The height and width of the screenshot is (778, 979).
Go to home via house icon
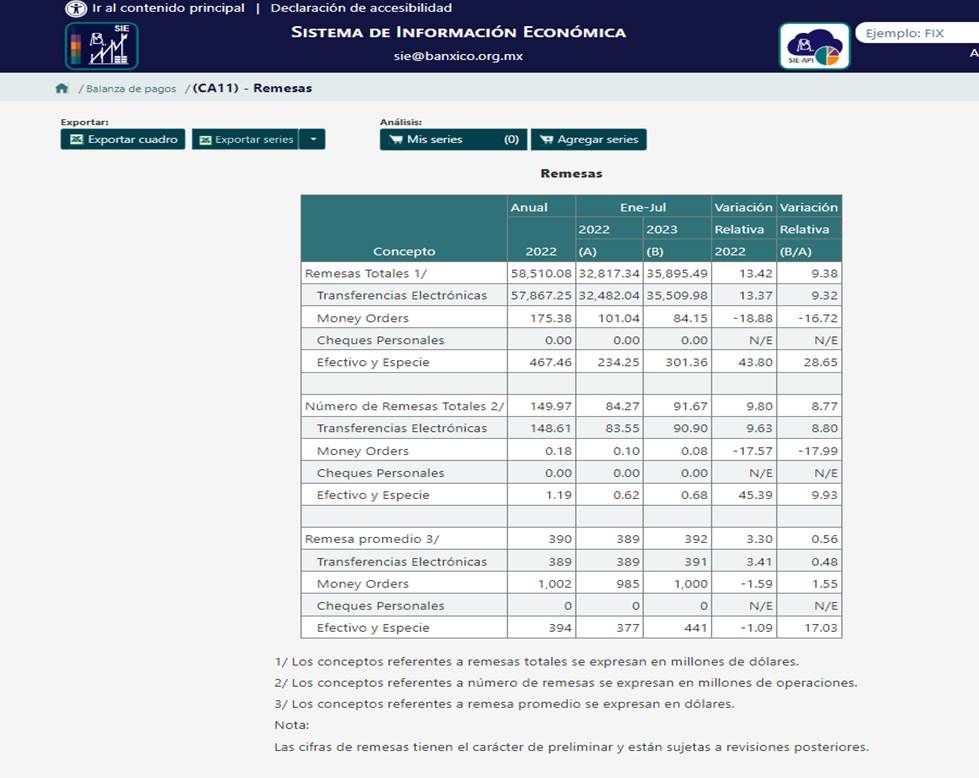pos(62,88)
